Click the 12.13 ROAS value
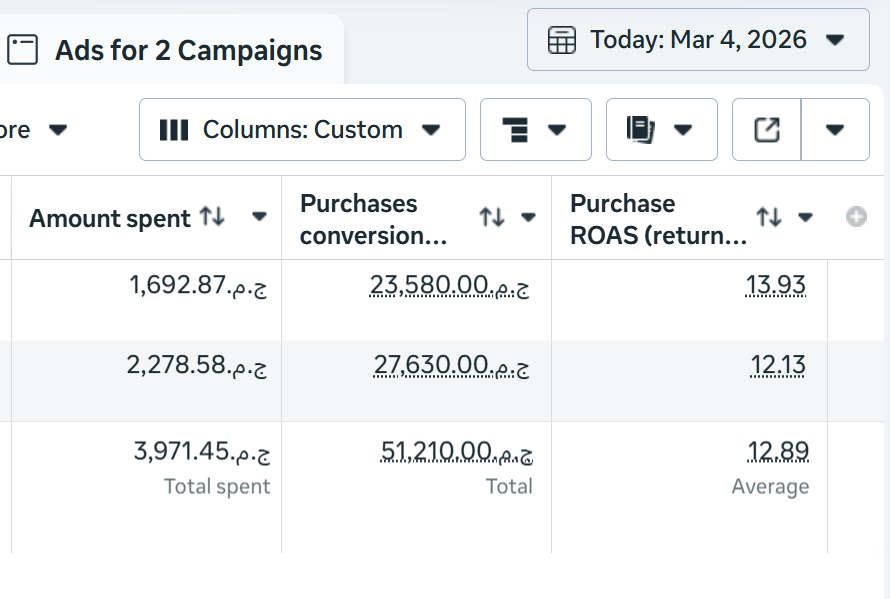The height and width of the screenshot is (599, 890). pos(778,365)
